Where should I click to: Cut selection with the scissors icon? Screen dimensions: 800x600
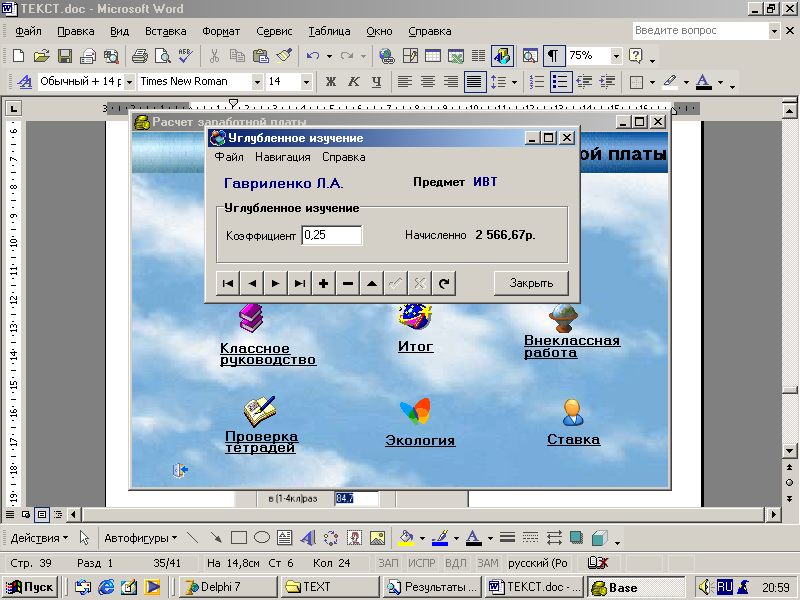point(214,56)
